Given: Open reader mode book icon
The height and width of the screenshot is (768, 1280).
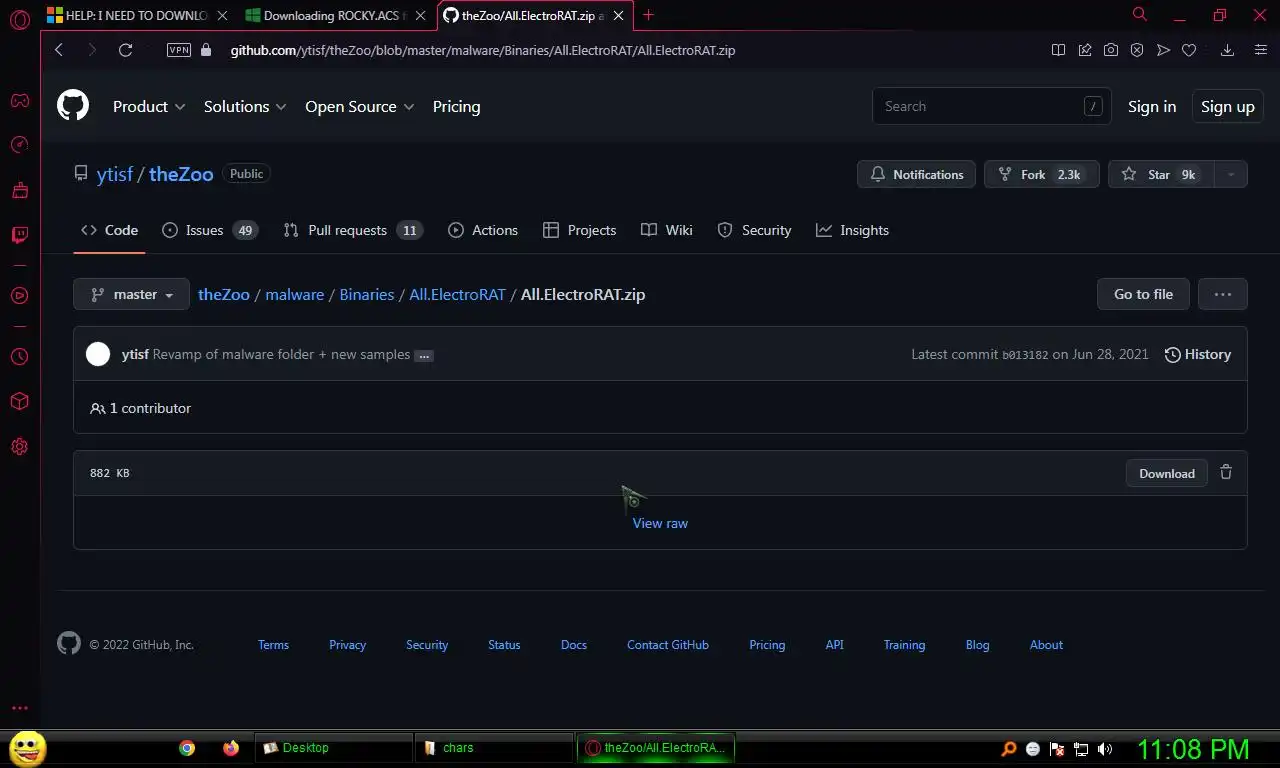Looking at the screenshot, I should pos(1058,50).
